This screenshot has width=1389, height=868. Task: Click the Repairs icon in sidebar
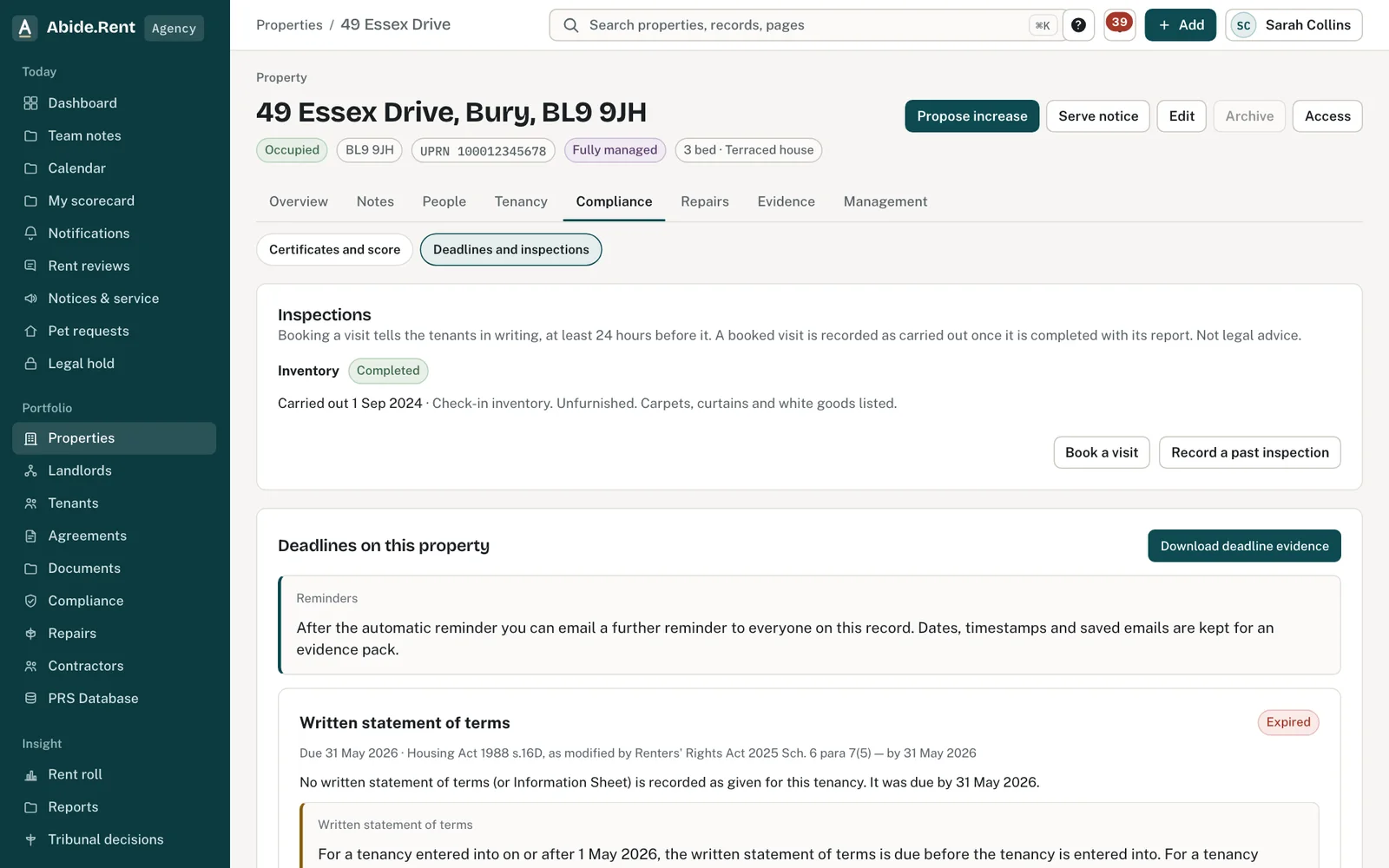(30, 634)
